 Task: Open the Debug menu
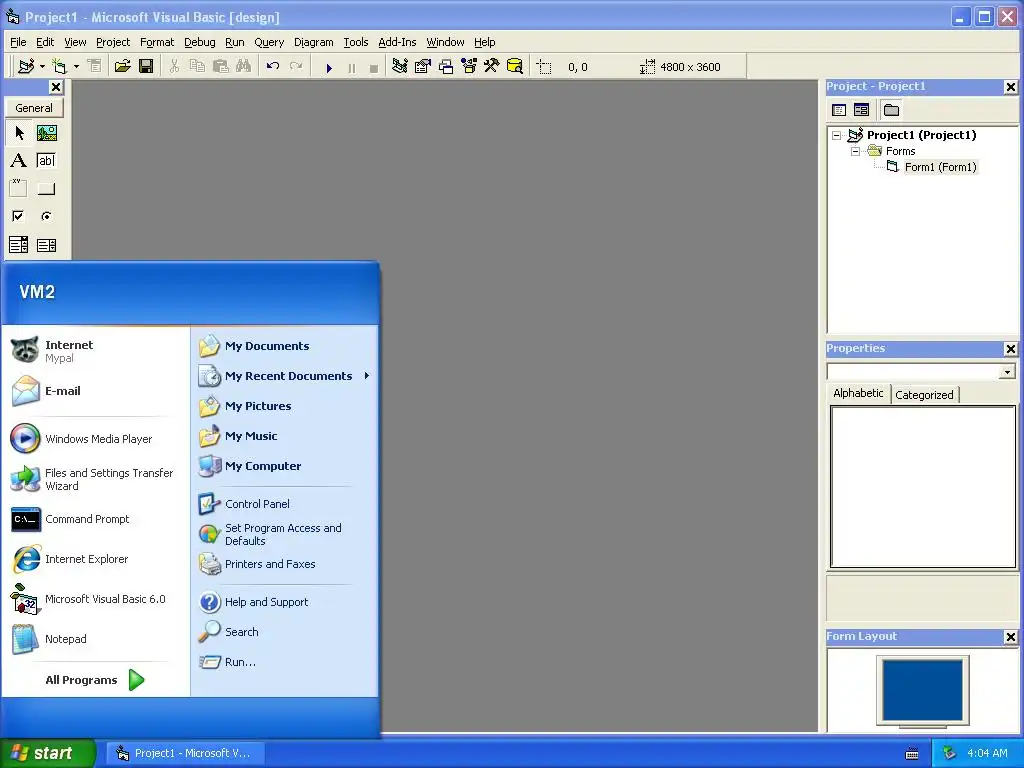tap(200, 42)
